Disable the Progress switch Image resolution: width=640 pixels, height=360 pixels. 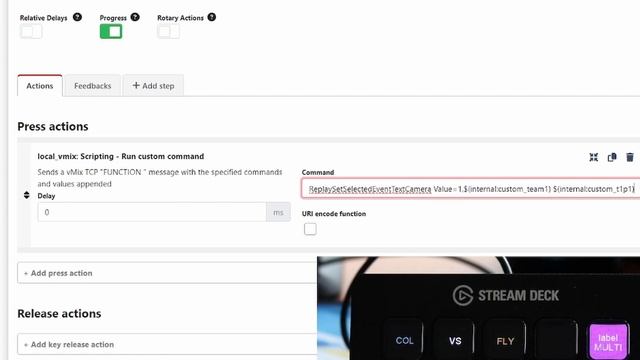[x=111, y=31]
